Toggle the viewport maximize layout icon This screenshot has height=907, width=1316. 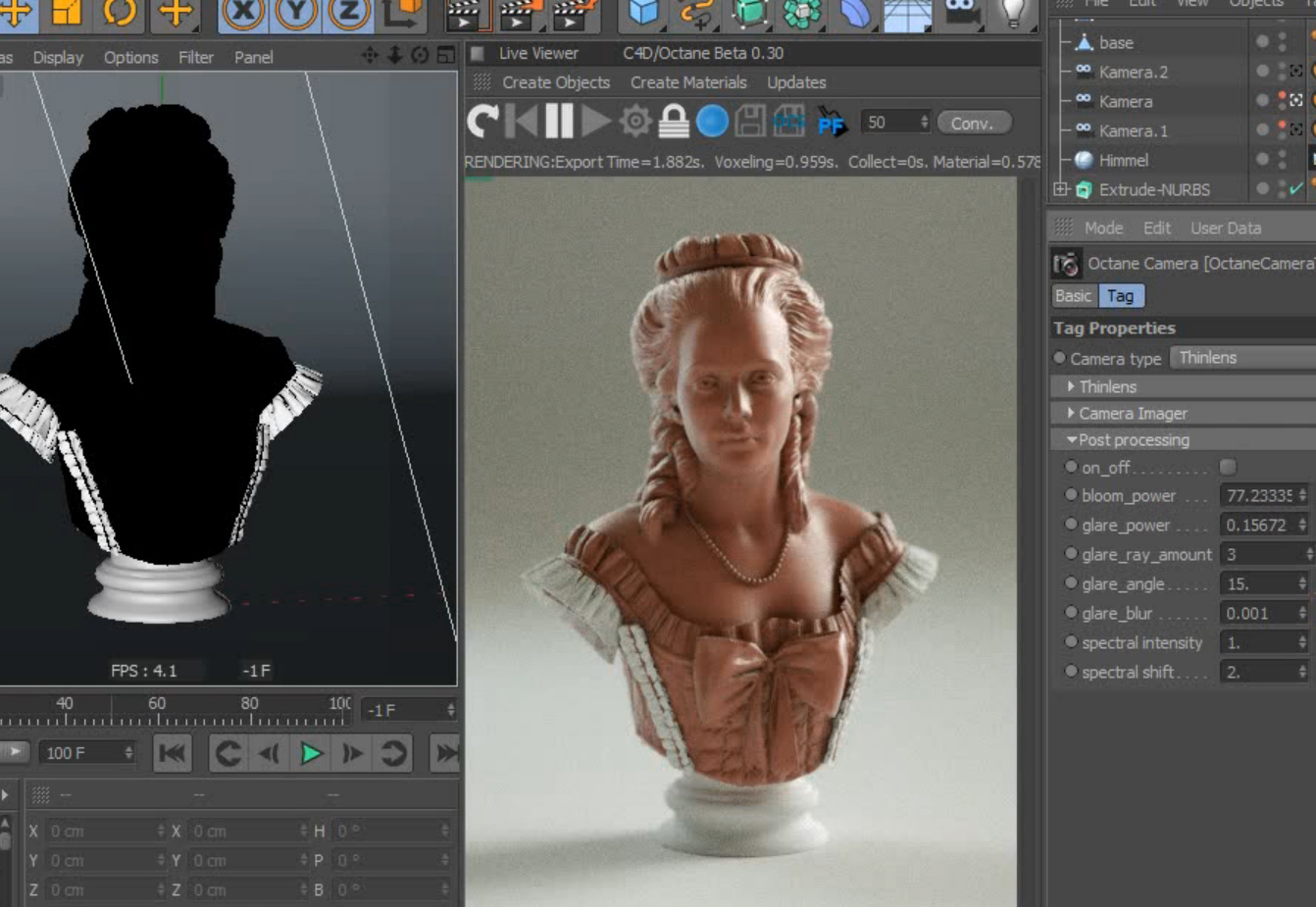click(446, 55)
